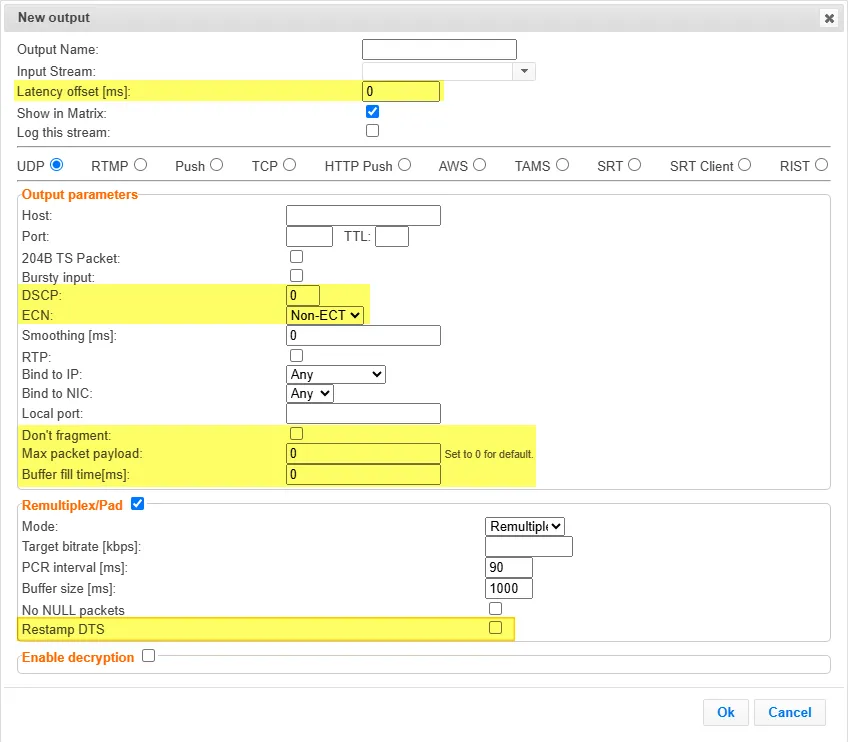Enable Log this stream checkbox
848x742 pixels.
point(372,131)
